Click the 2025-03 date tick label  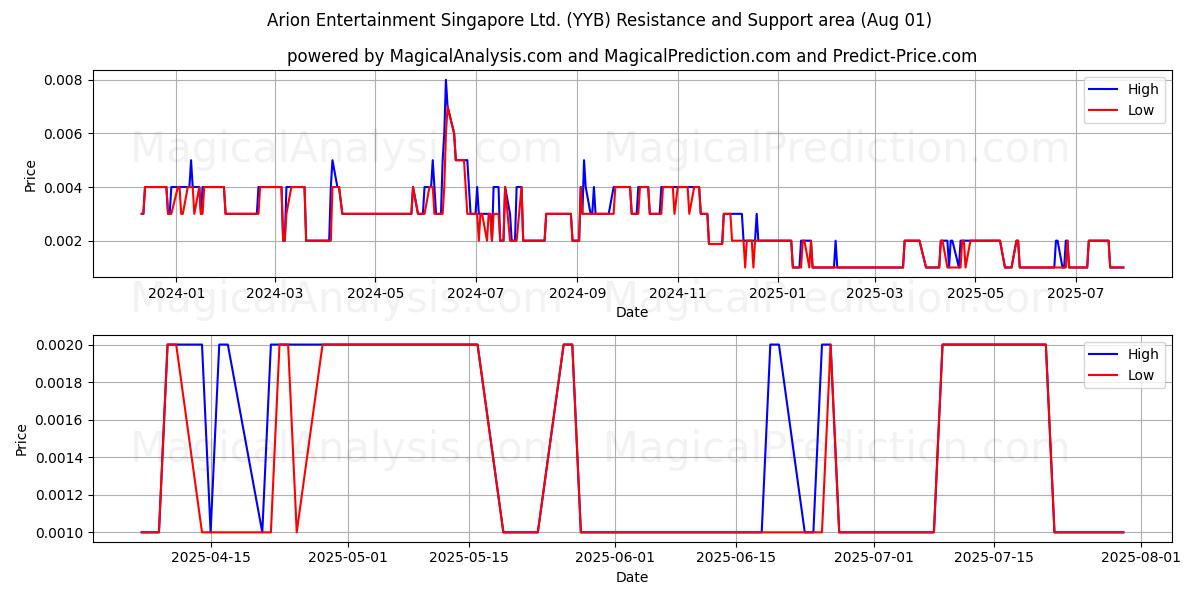[x=874, y=293]
